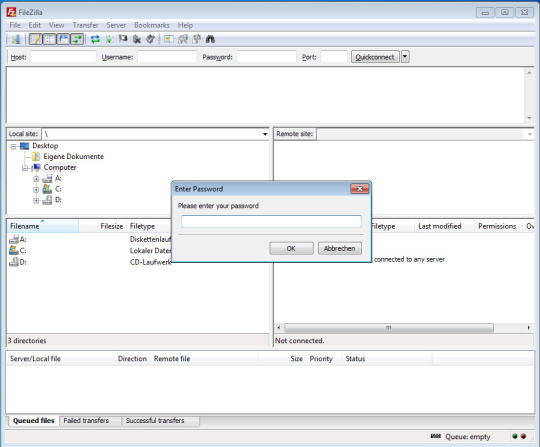The image size is (540, 447).
Task: Click the Reconnect to last server icon
Action: tap(150, 39)
